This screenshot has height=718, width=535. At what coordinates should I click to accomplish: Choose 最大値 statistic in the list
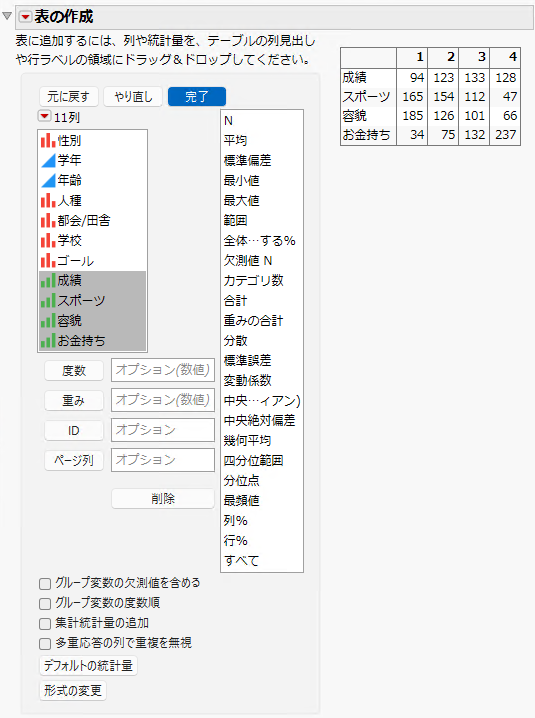241,200
